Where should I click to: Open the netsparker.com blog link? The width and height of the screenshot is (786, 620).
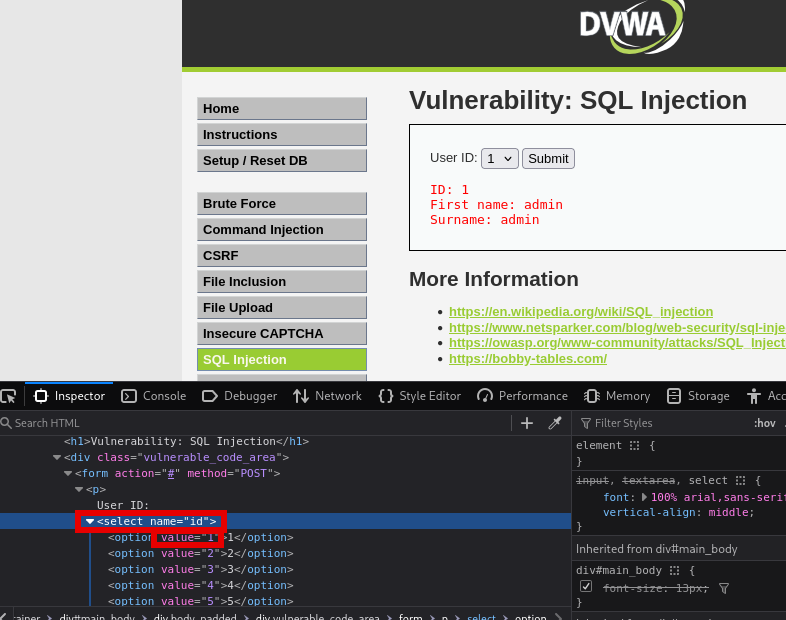pyautogui.click(x=617, y=328)
